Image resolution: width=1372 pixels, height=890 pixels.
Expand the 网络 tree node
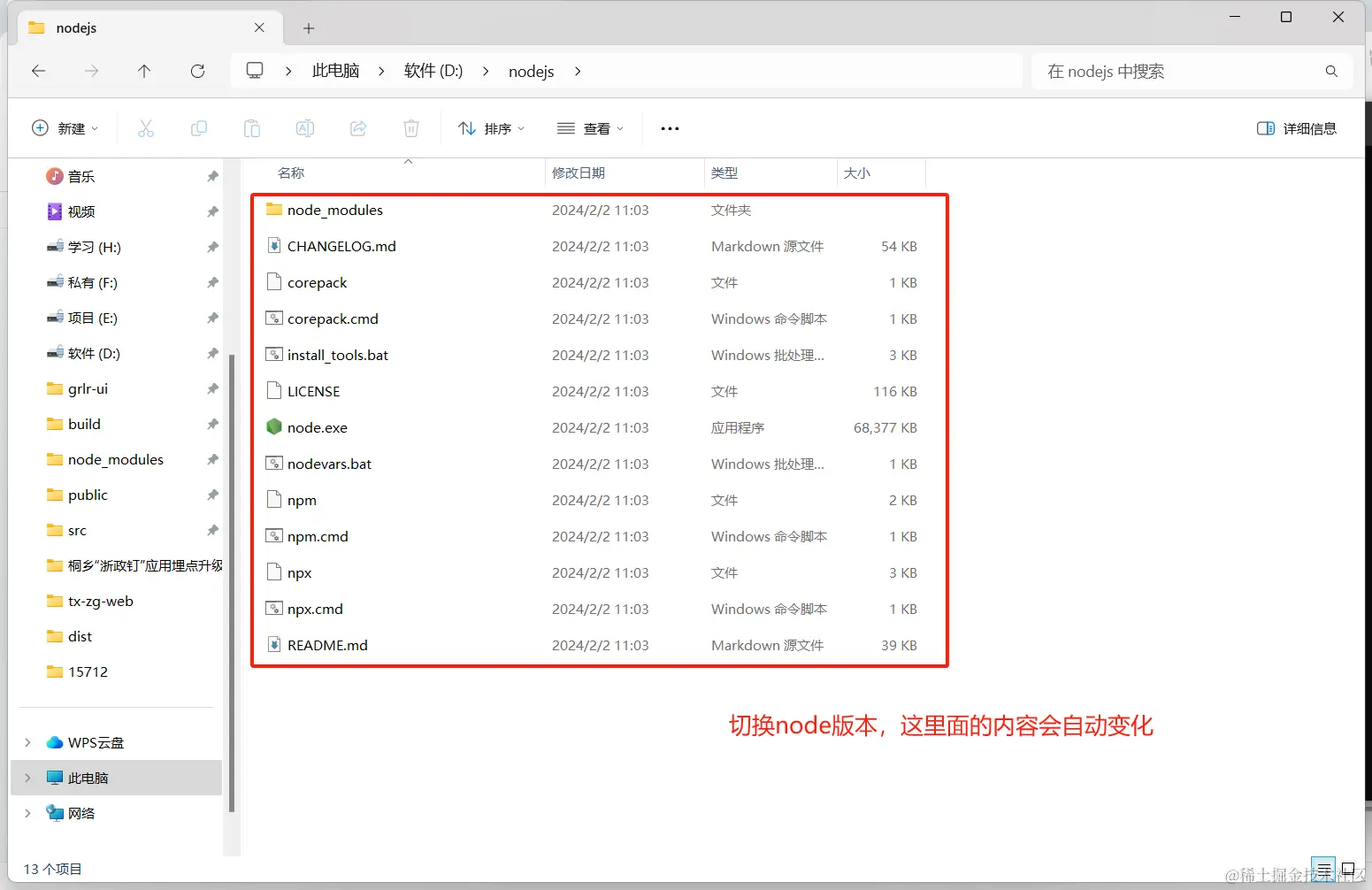[27, 813]
